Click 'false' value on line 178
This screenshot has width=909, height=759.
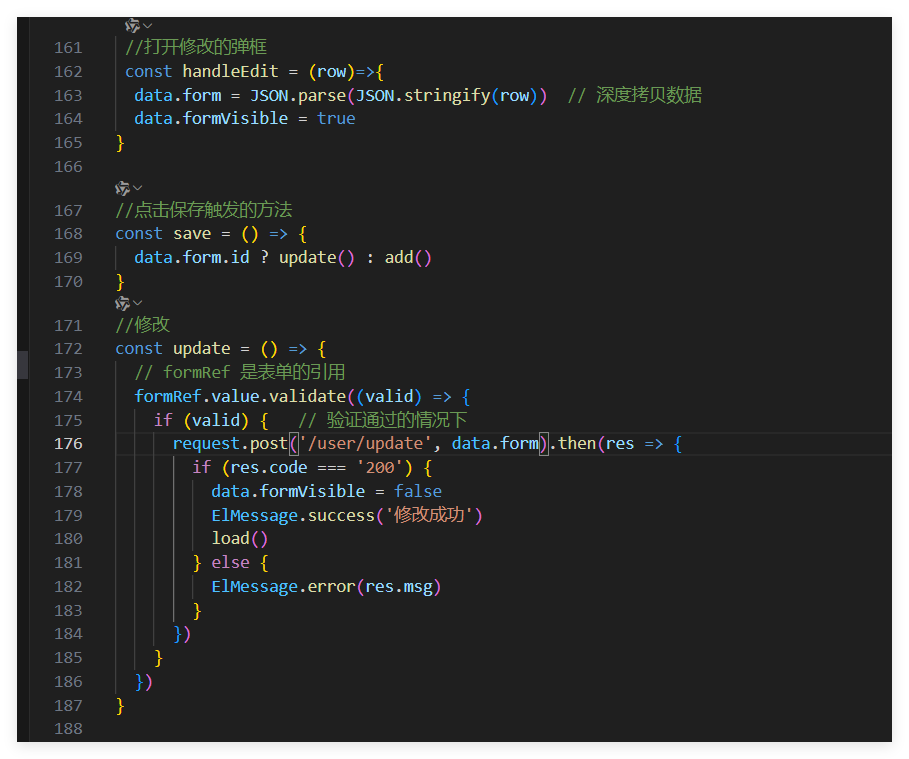click(418, 492)
